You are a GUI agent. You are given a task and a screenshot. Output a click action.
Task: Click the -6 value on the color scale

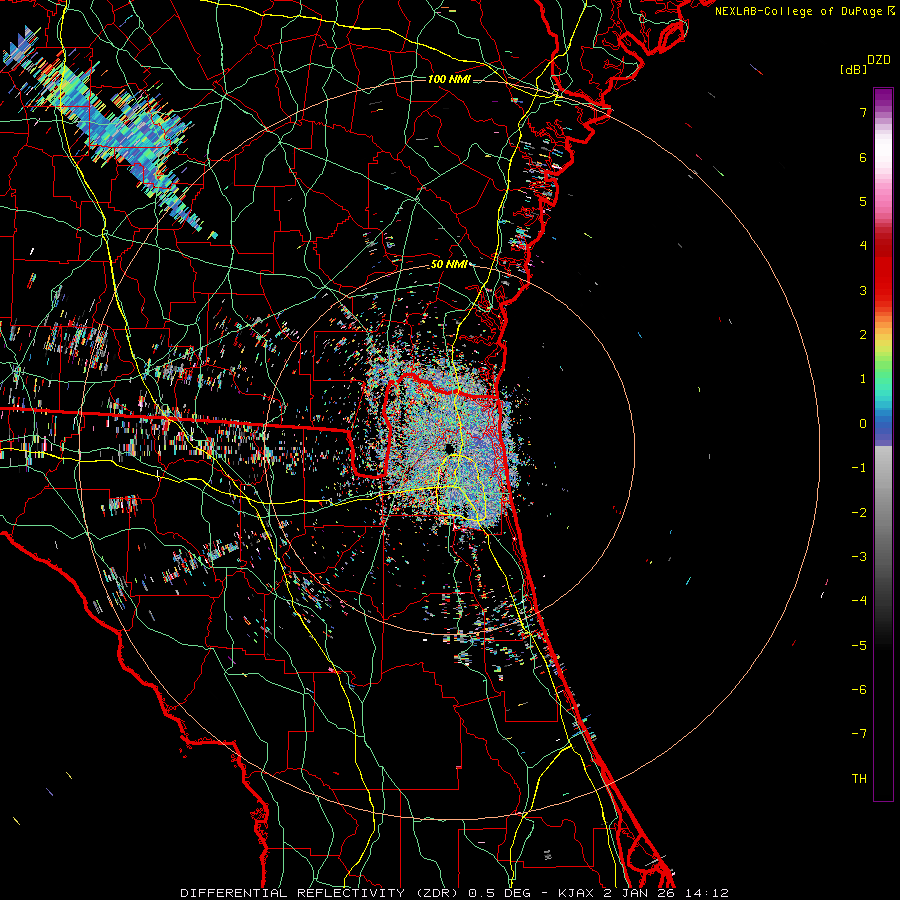(859, 690)
